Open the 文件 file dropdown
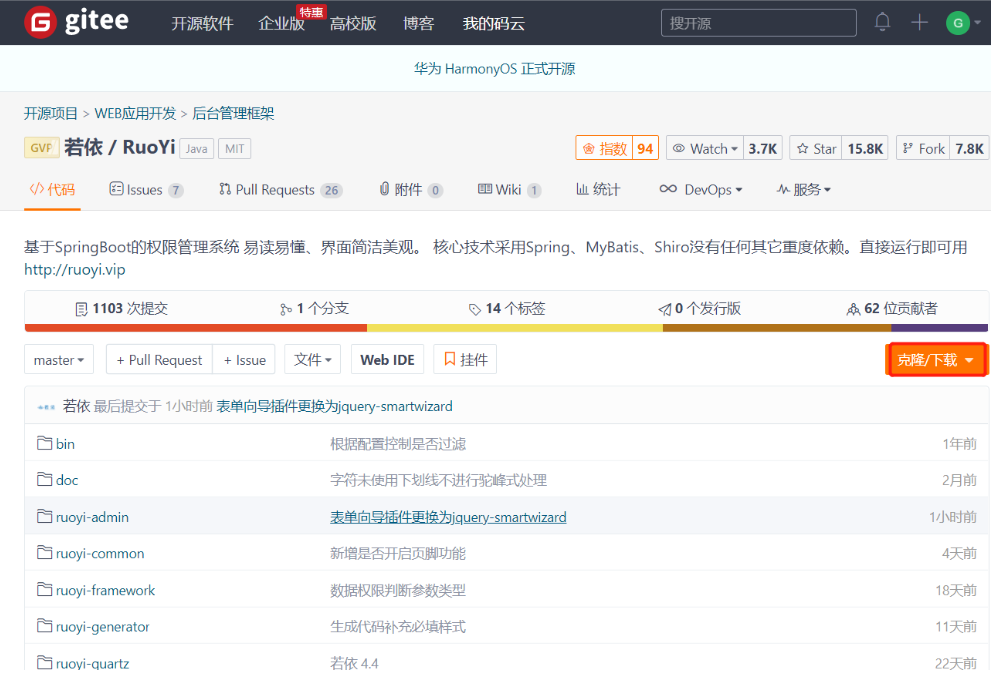Screen dimensions: 993x682 tap(313, 360)
